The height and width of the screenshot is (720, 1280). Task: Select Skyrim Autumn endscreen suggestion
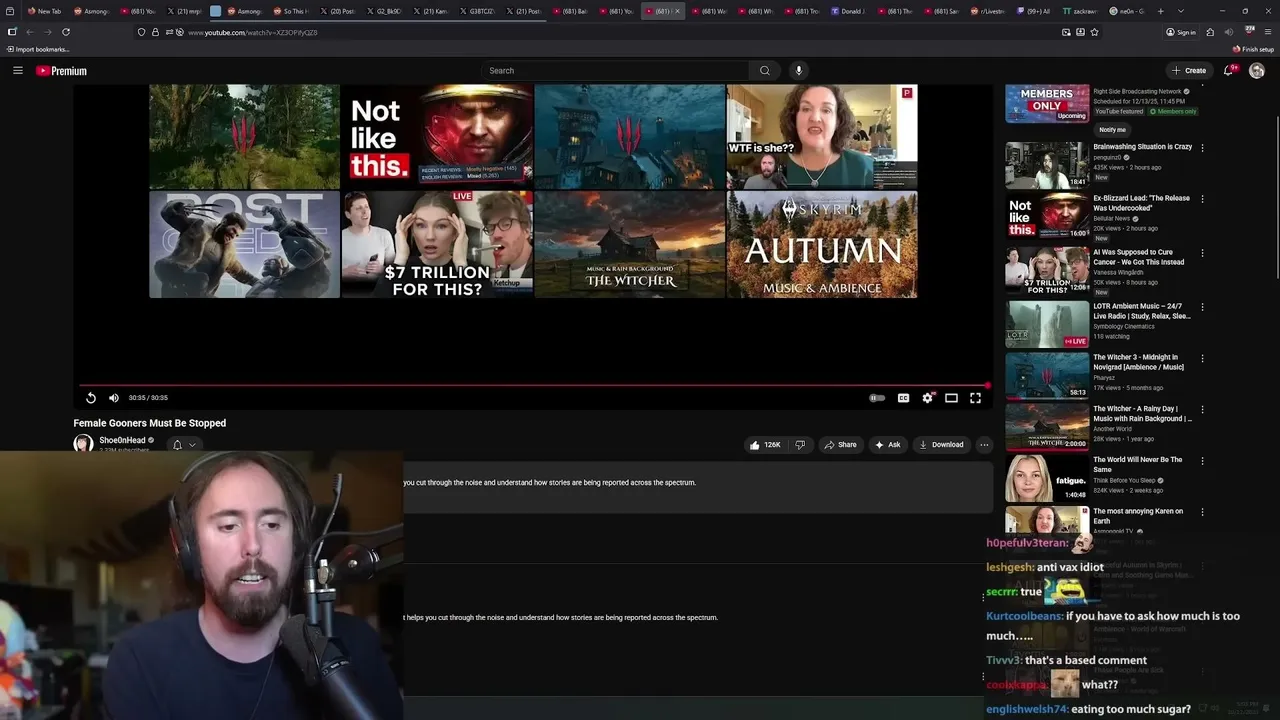point(822,245)
